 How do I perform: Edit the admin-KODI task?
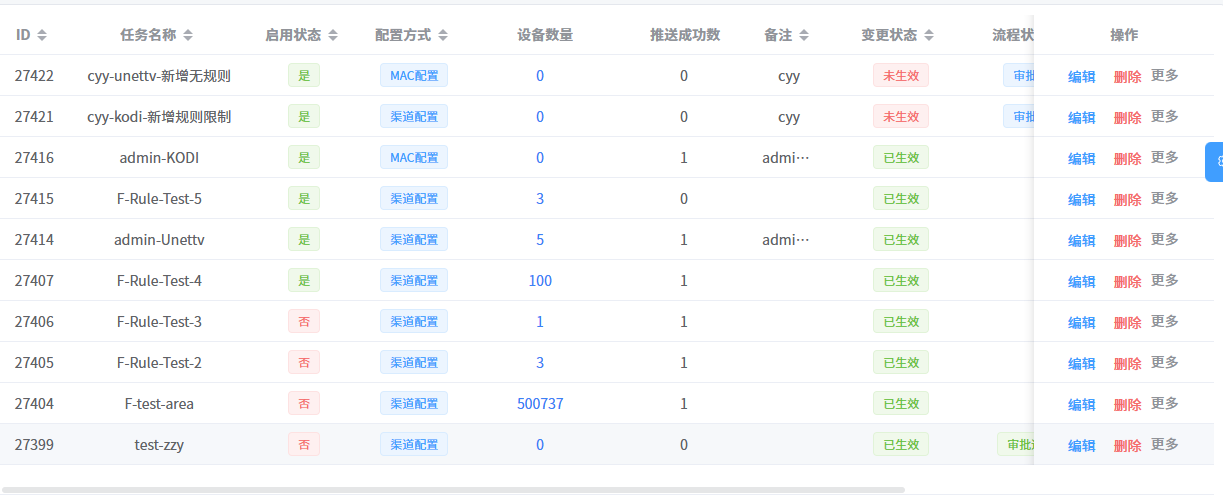pyautogui.click(x=1082, y=158)
